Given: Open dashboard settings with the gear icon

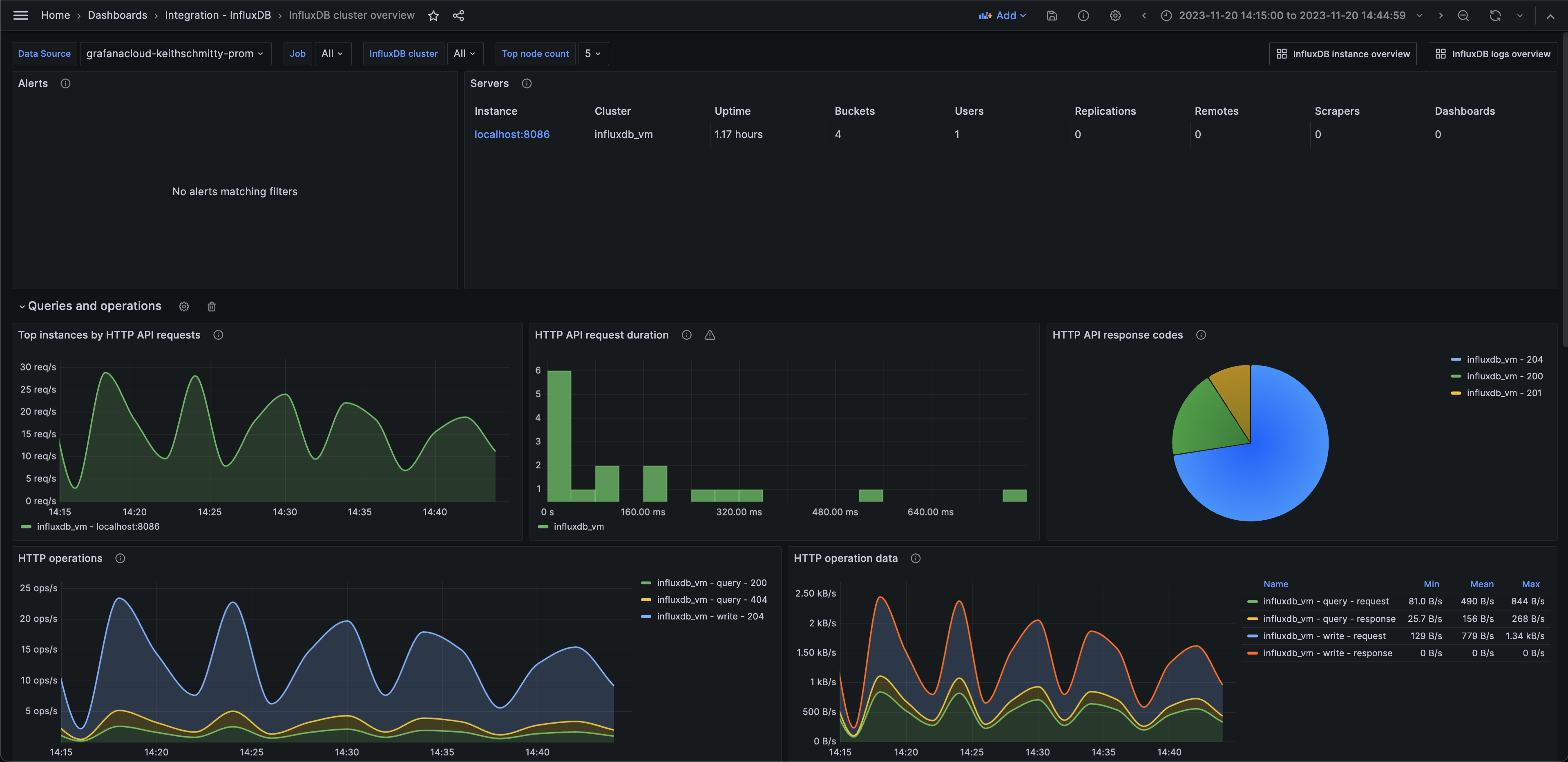Looking at the screenshot, I should point(1115,15).
